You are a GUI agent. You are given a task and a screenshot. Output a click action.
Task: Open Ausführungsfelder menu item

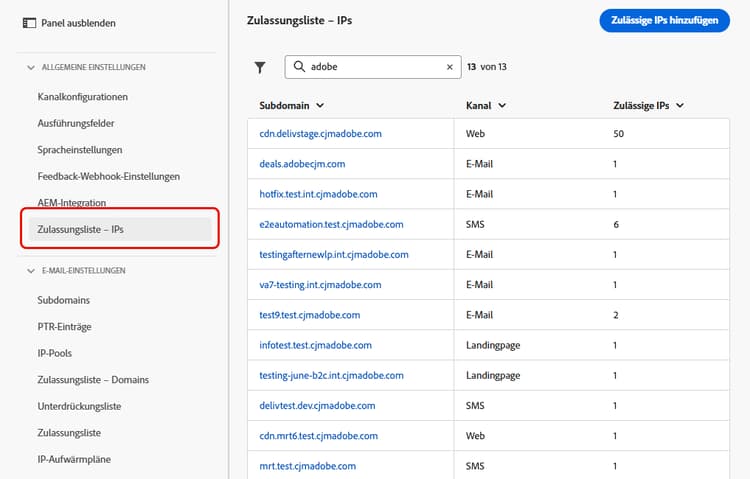pyautogui.click(x=76, y=123)
